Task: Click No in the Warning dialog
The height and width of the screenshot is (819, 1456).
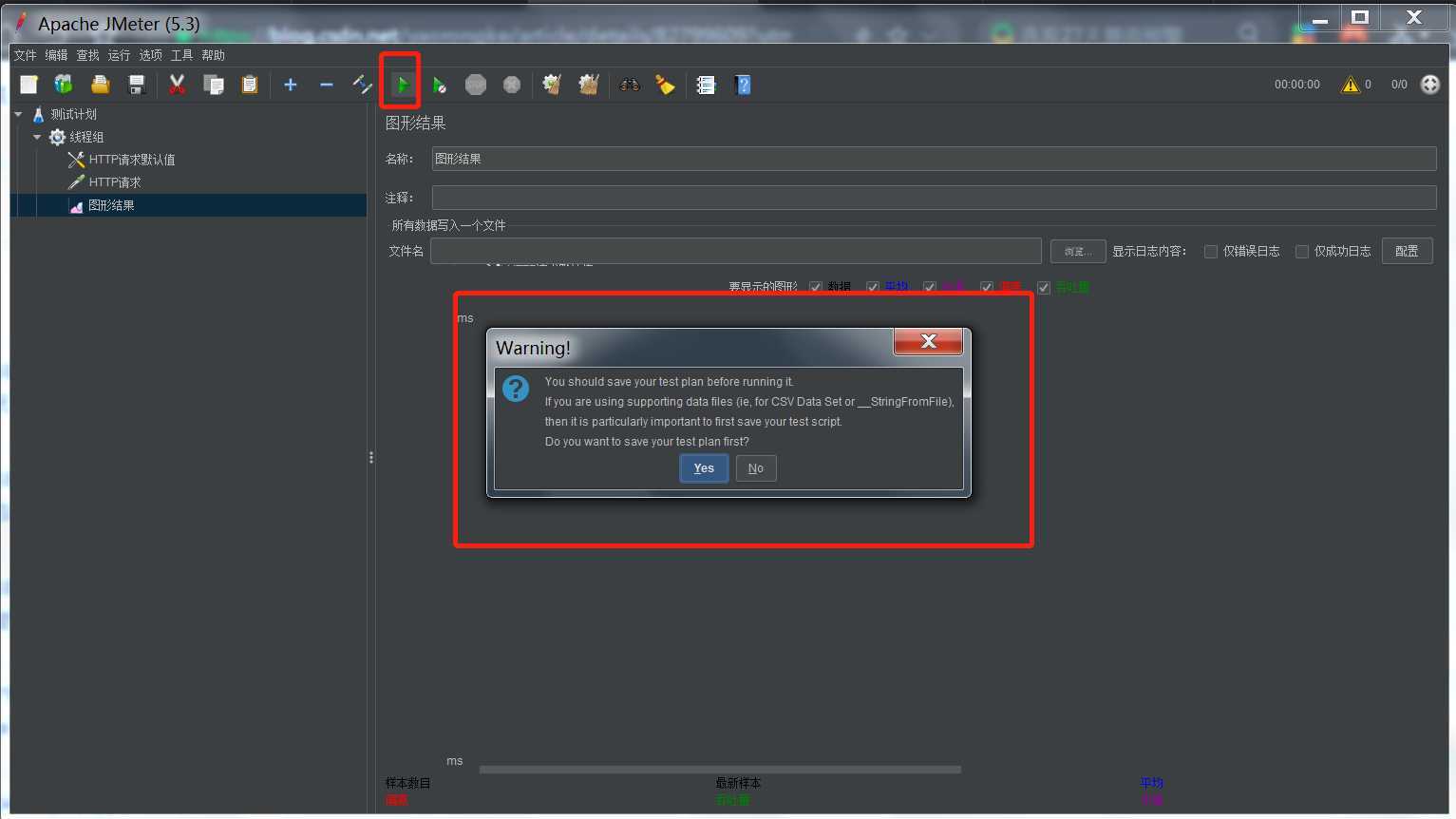Action: 756,468
